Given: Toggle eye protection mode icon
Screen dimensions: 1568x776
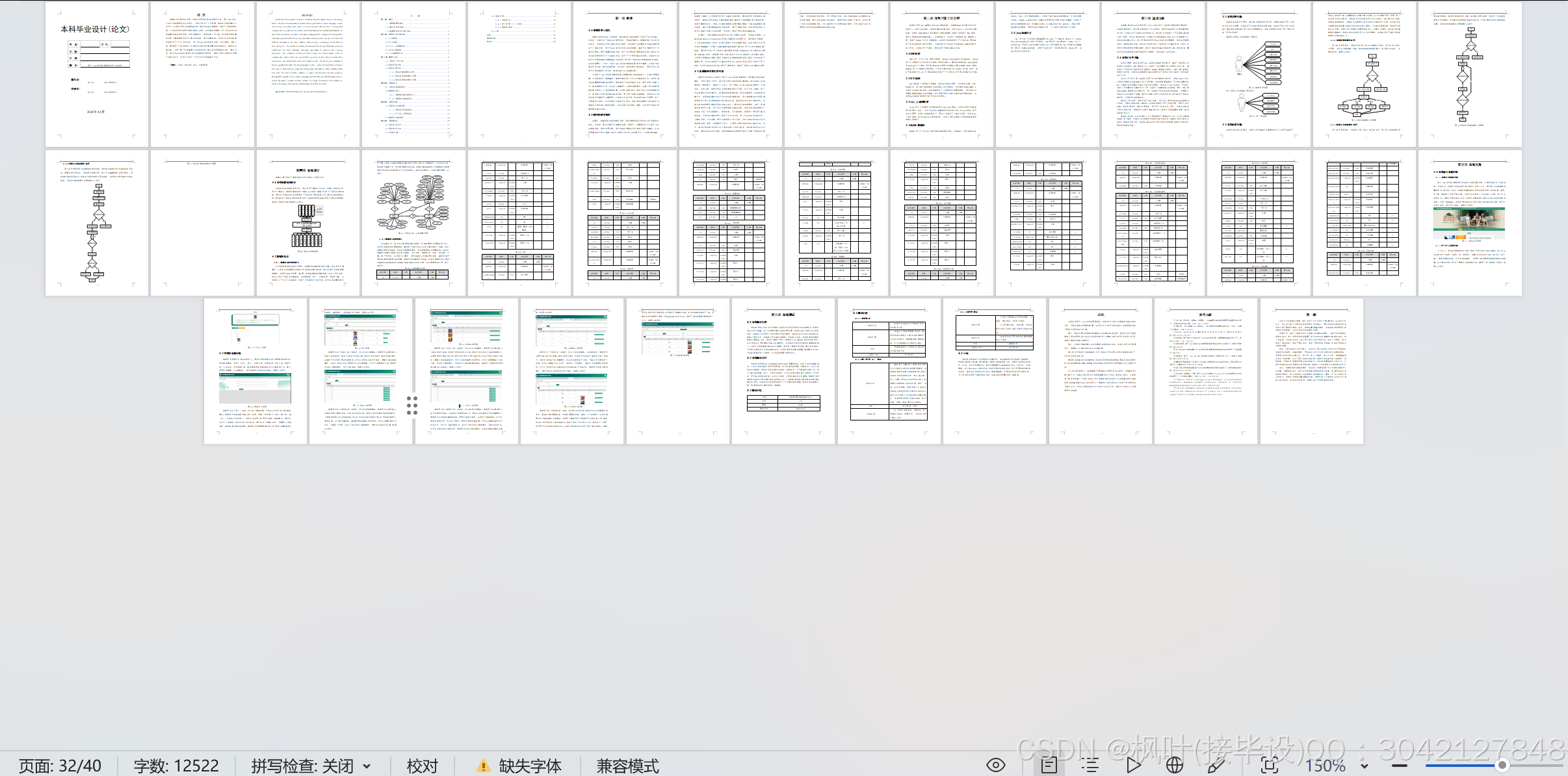Looking at the screenshot, I should click(995, 765).
